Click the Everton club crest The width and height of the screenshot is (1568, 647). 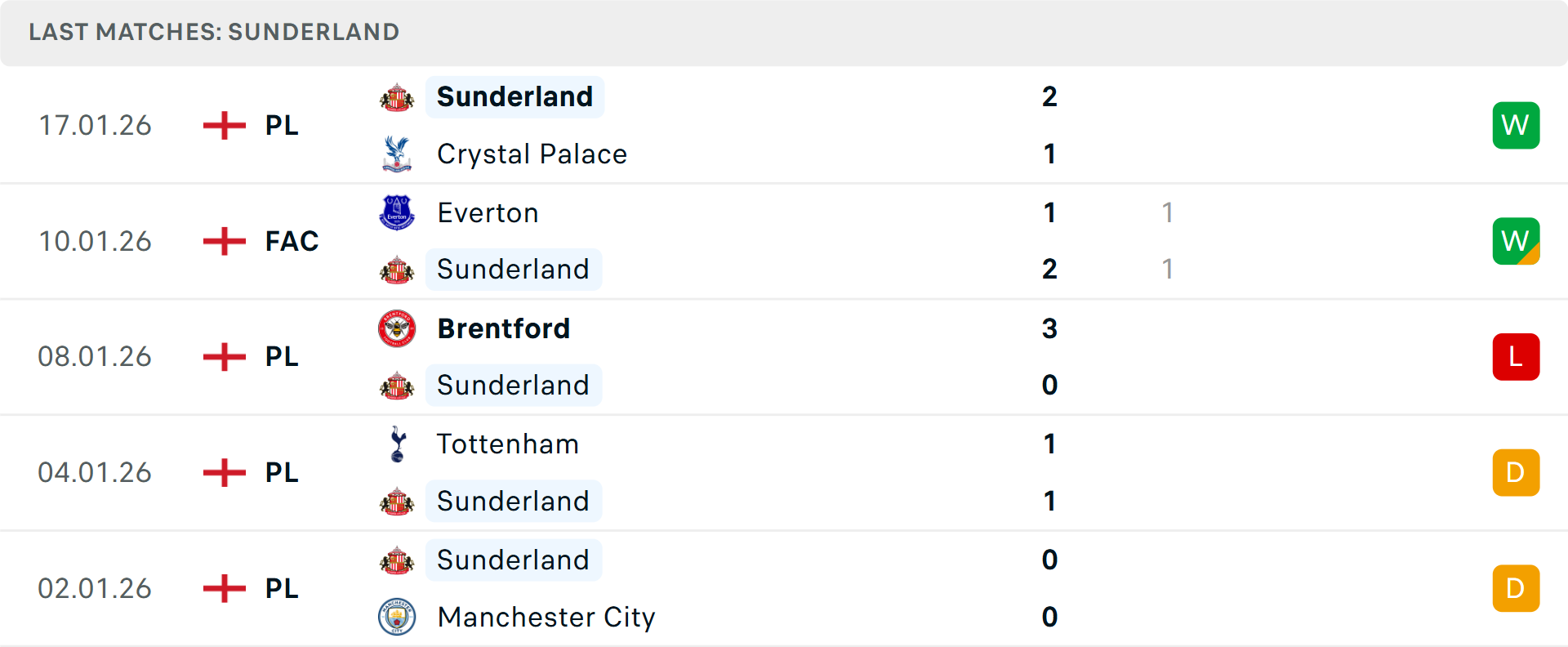pyautogui.click(x=397, y=212)
